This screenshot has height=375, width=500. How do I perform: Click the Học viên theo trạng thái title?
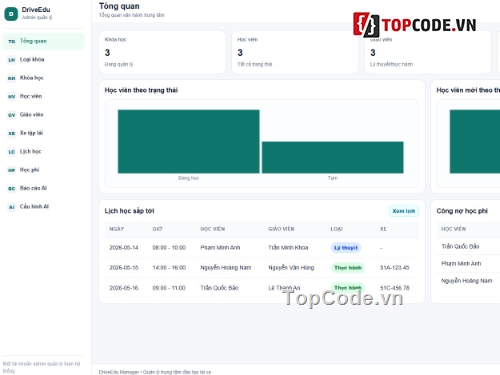141,90
